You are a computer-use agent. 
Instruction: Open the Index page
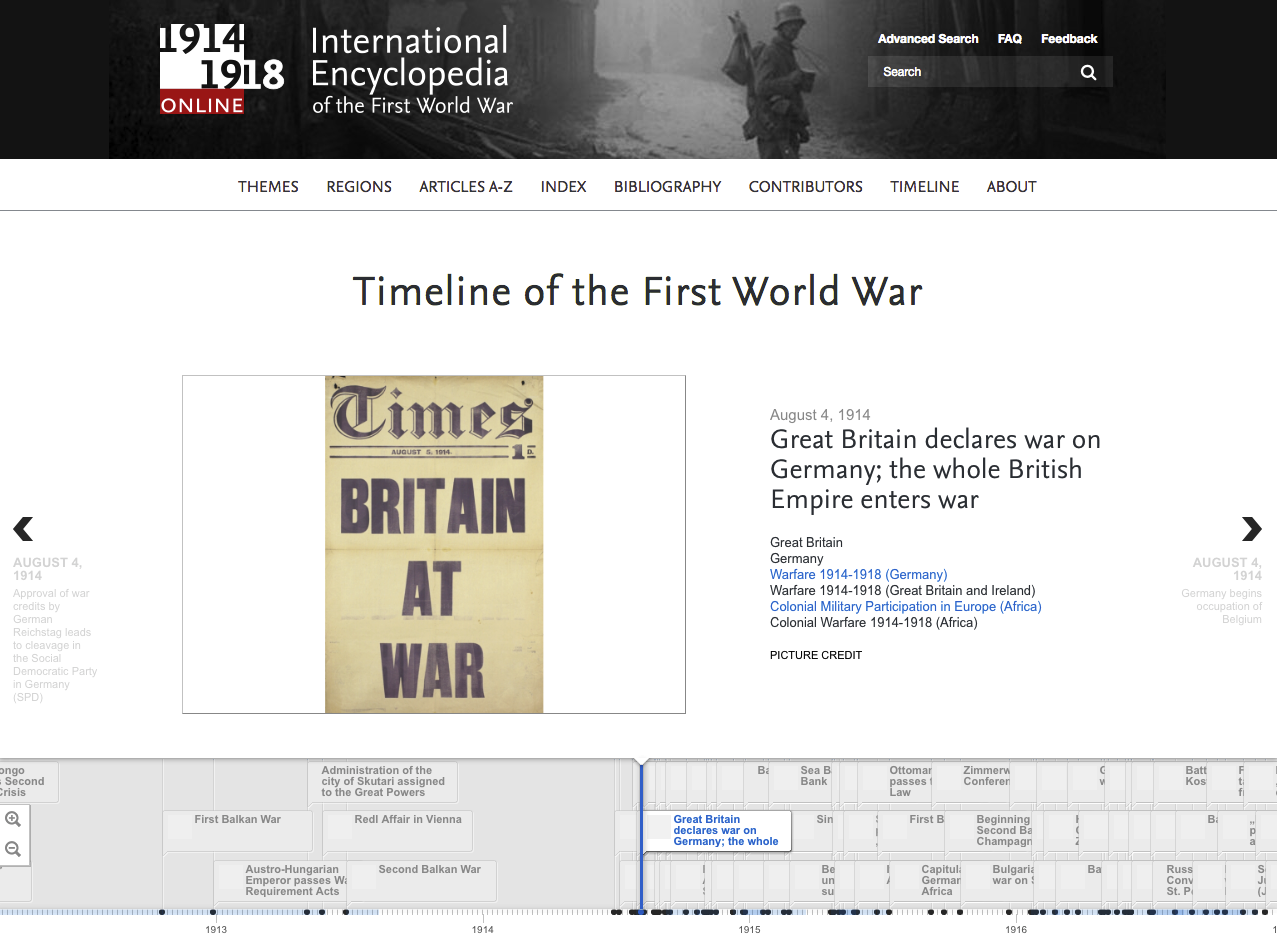click(563, 186)
